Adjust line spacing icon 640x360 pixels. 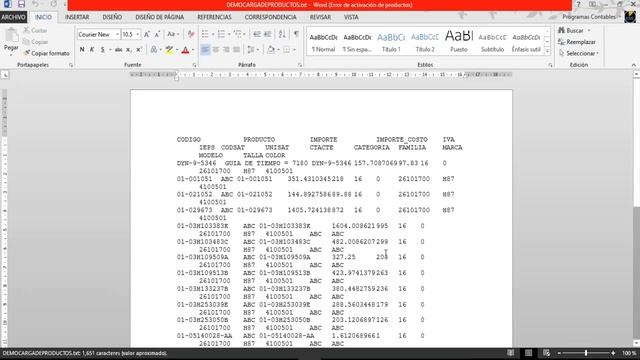250,50
